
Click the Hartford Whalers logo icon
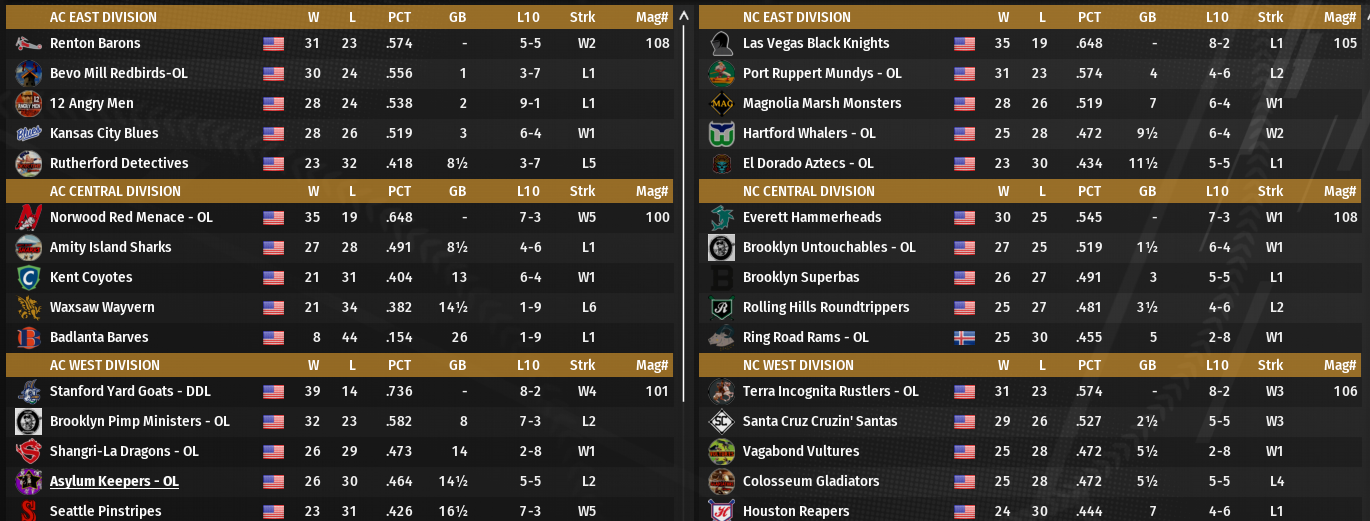(721, 134)
